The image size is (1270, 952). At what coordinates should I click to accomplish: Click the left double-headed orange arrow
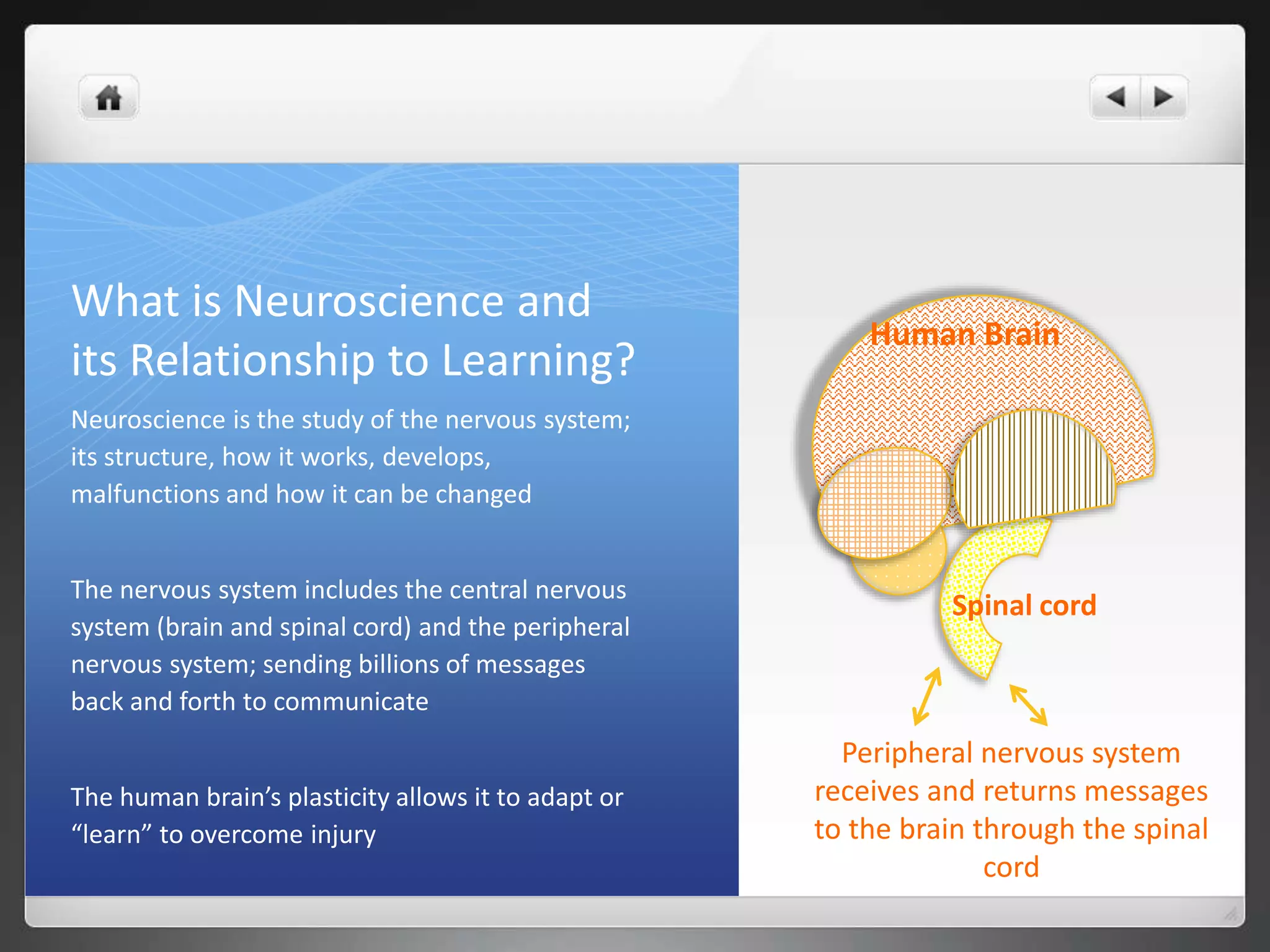[x=927, y=697]
